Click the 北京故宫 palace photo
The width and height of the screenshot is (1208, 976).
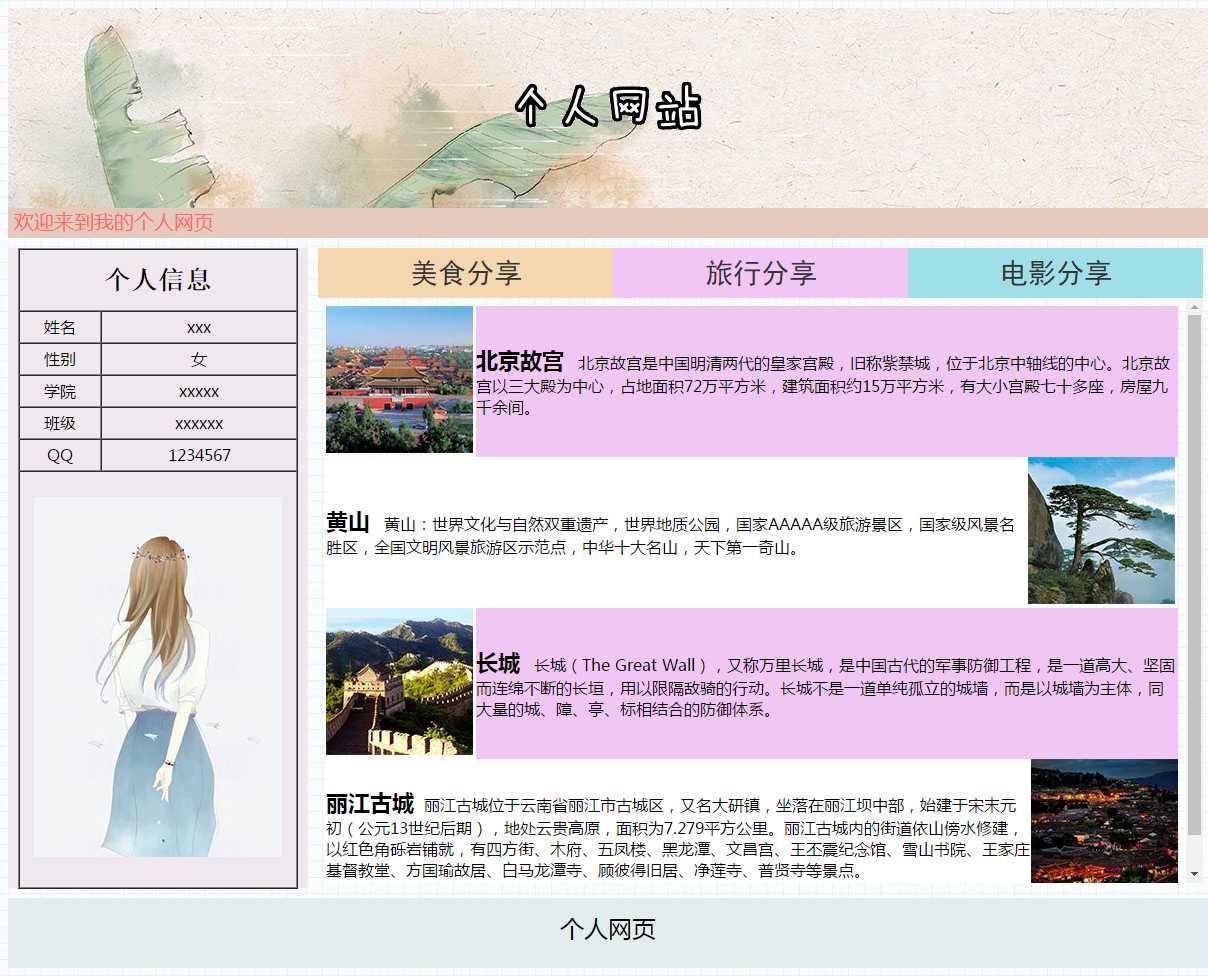point(399,380)
